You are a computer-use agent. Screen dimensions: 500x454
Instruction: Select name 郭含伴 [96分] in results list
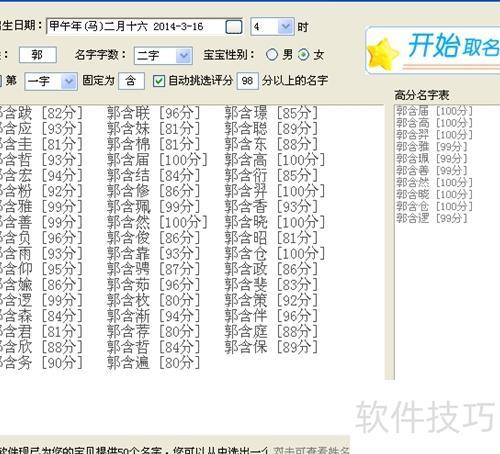pos(271,316)
